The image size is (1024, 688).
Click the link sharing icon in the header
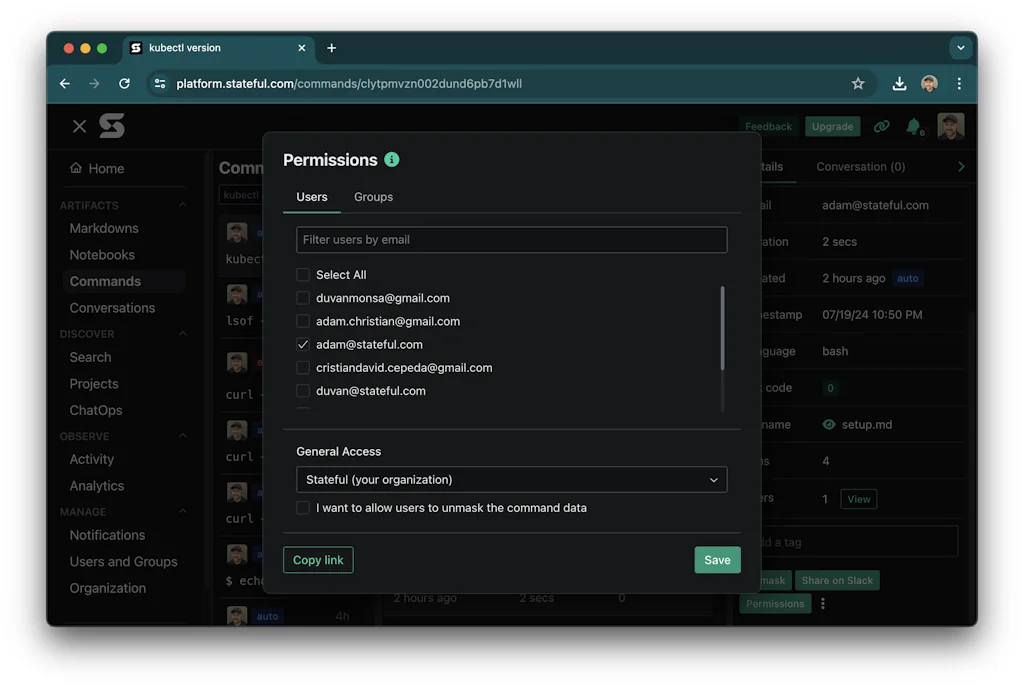(x=881, y=126)
